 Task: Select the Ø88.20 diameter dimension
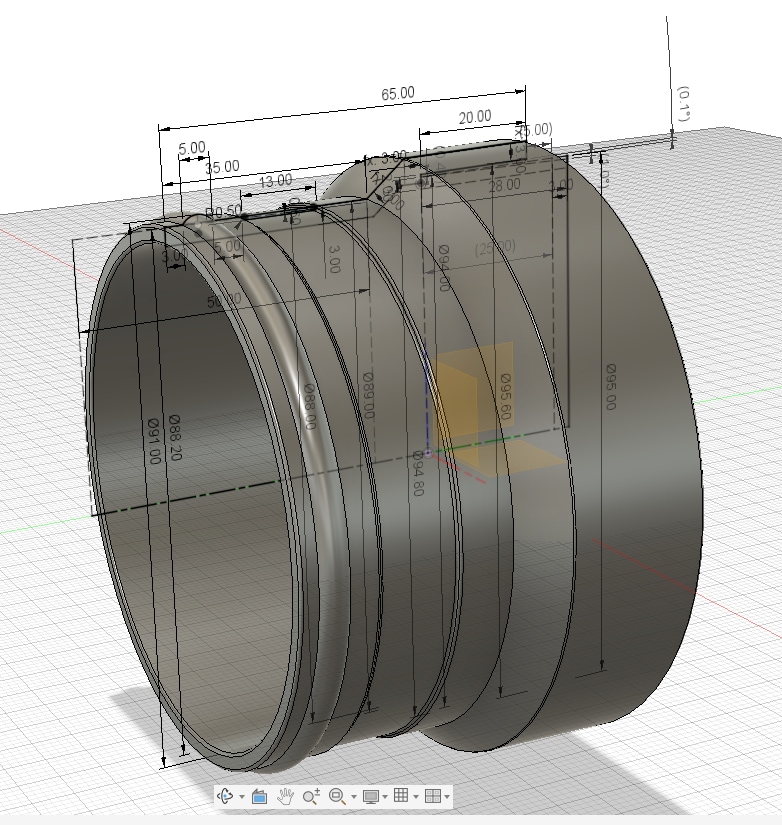click(x=175, y=437)
